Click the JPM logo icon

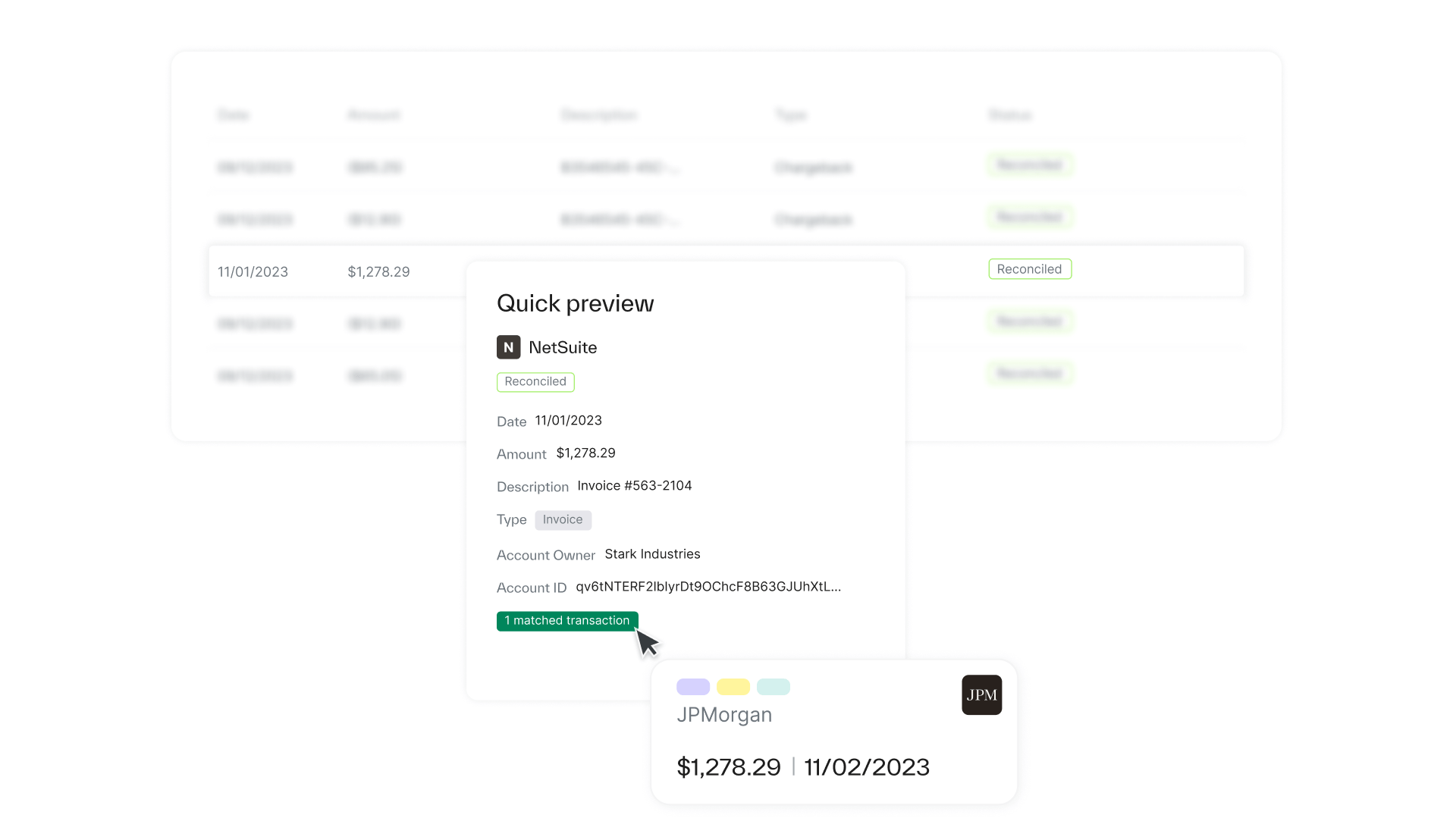(981, 695)
